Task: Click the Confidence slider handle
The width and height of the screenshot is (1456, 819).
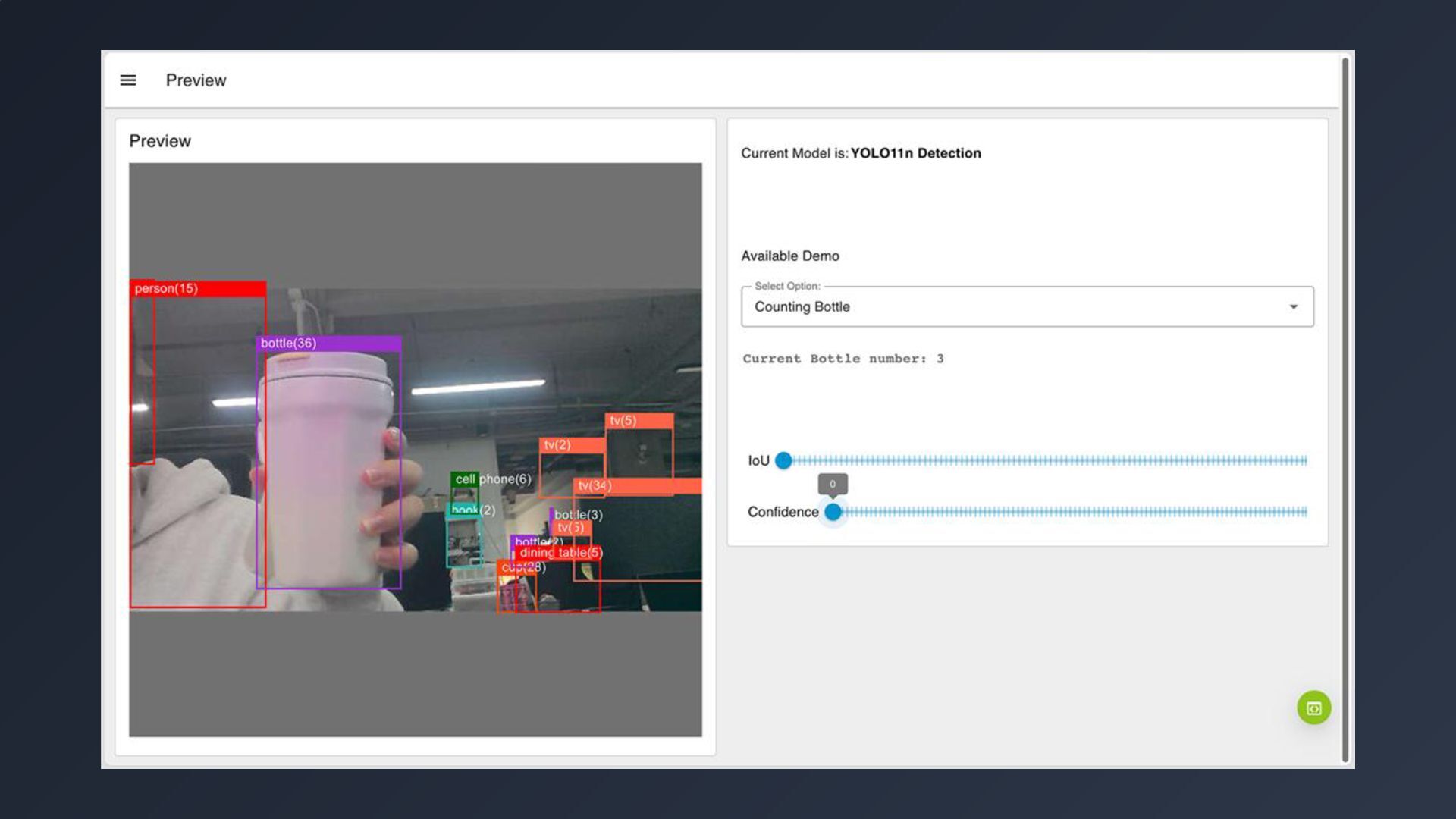Action: point(833,512)
